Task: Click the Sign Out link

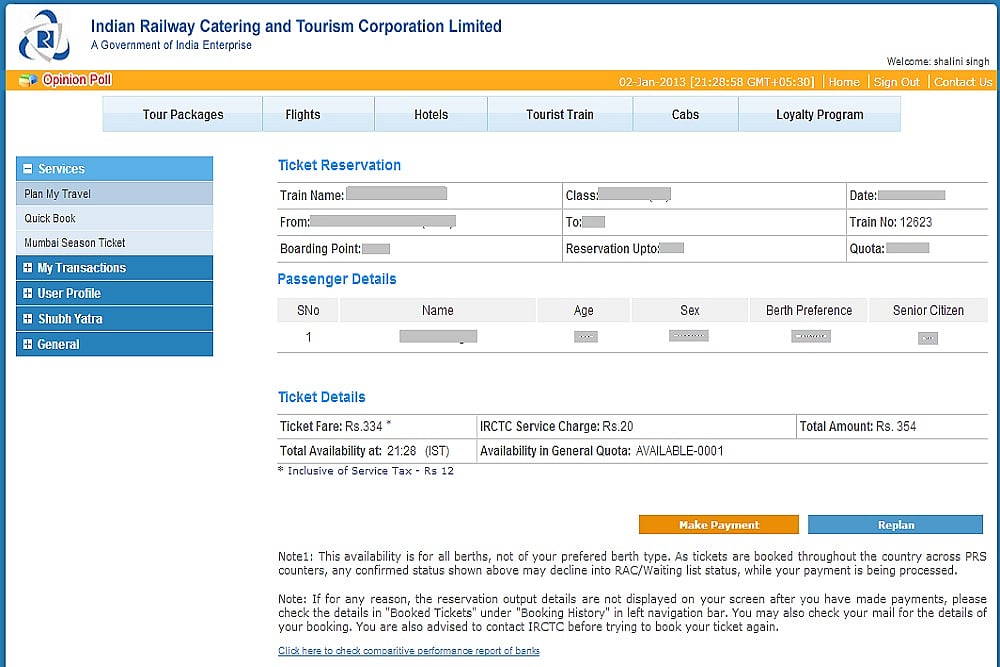Action: coord(896,82)
